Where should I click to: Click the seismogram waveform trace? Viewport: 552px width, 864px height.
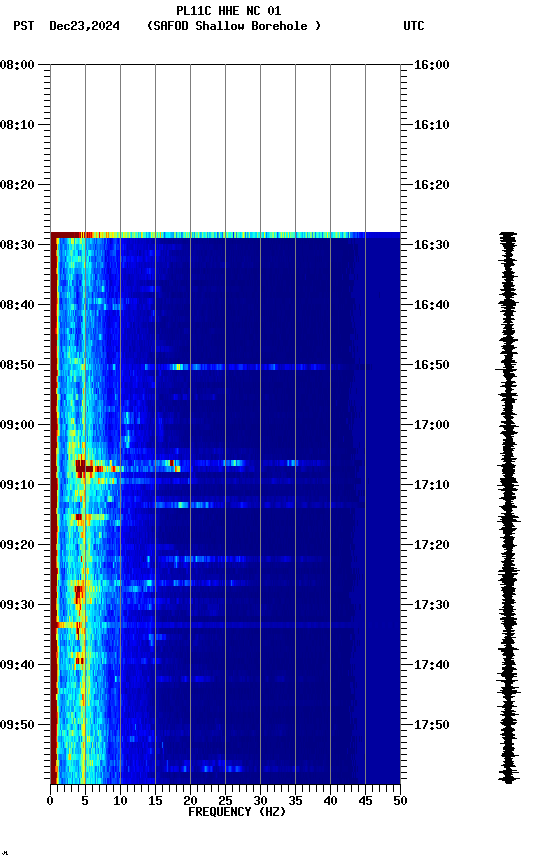tap(508, 507)
